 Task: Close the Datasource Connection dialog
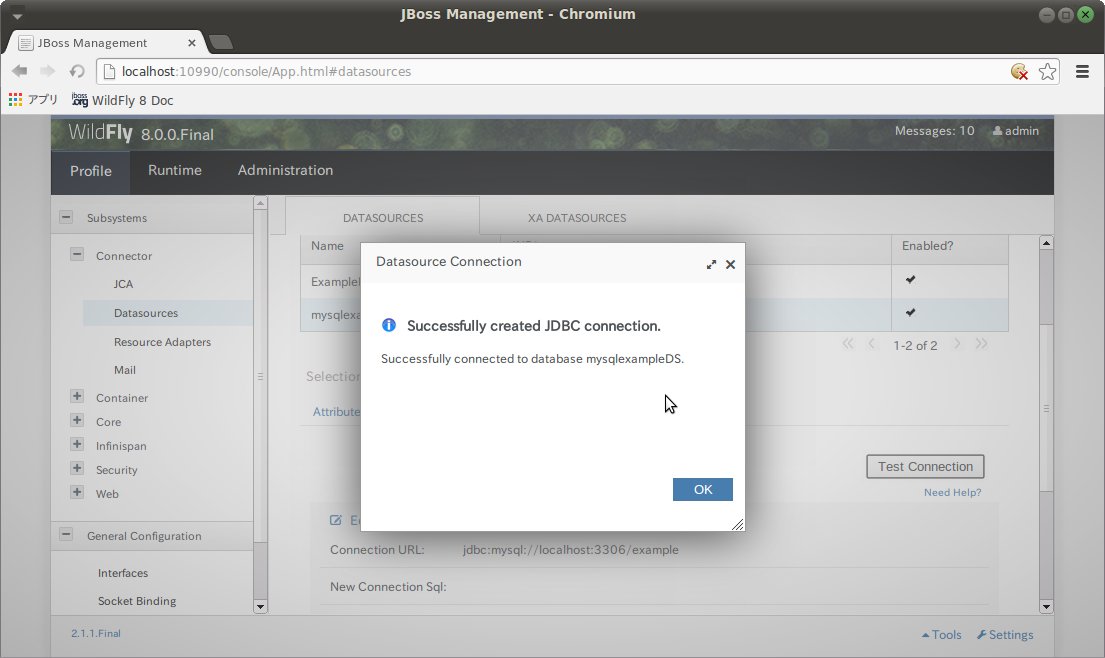point(730,264)
